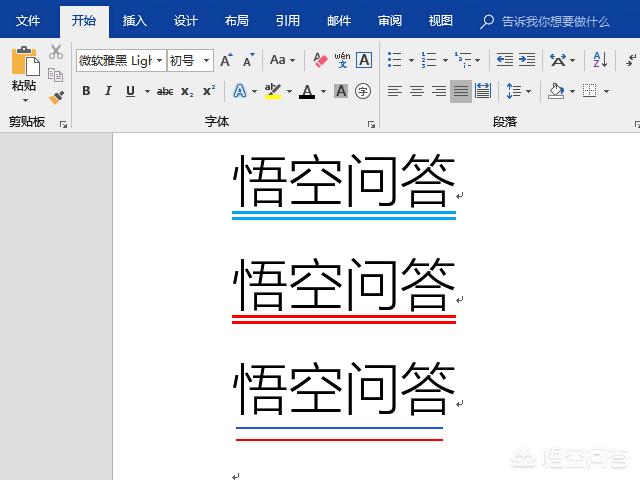Click the shading paint bucket icon
640x480 pixels.
(556, 91)
